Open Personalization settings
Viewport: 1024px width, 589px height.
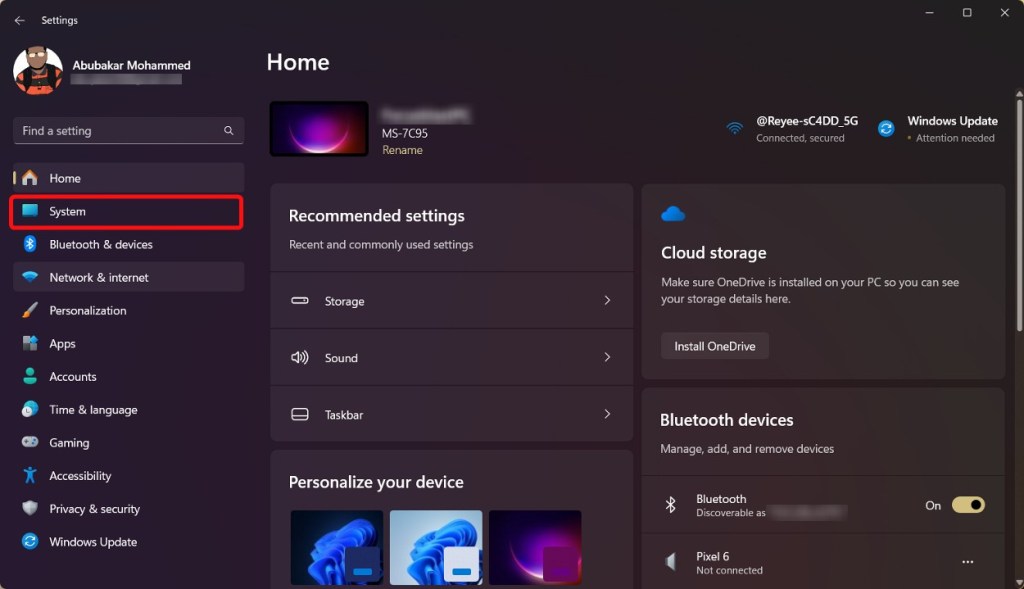coord(129,310)
